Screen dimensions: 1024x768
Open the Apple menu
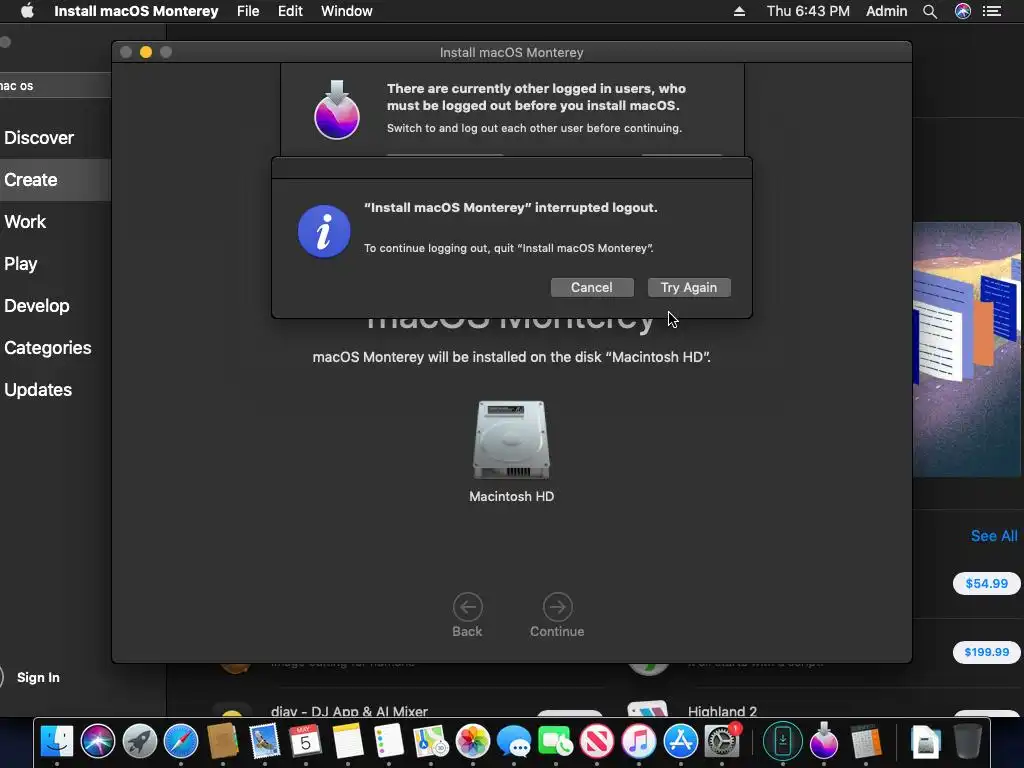click(27, 11)
